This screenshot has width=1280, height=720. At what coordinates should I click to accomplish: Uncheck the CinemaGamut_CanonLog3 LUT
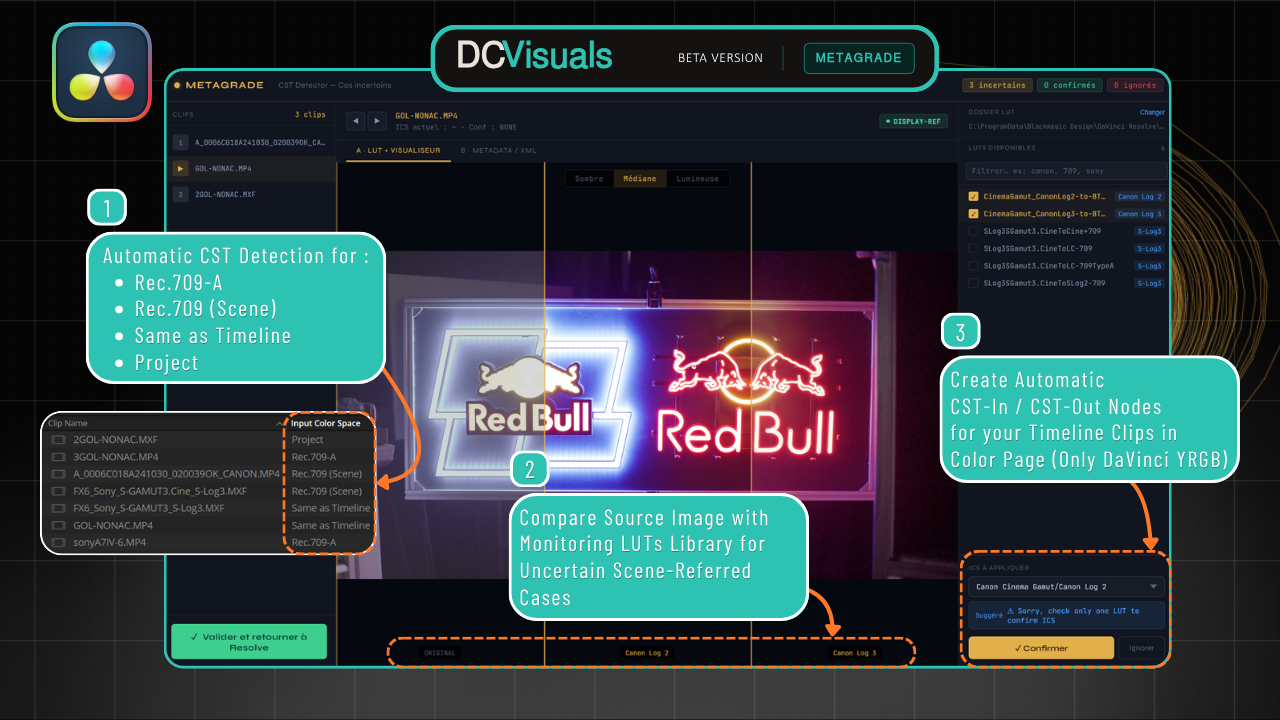[x=973, y=214]
